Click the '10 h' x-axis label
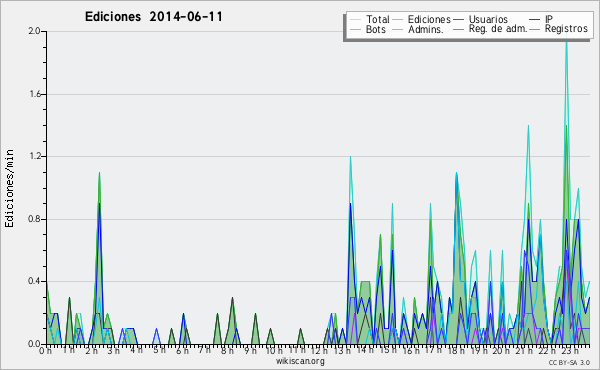 (274, 350)
